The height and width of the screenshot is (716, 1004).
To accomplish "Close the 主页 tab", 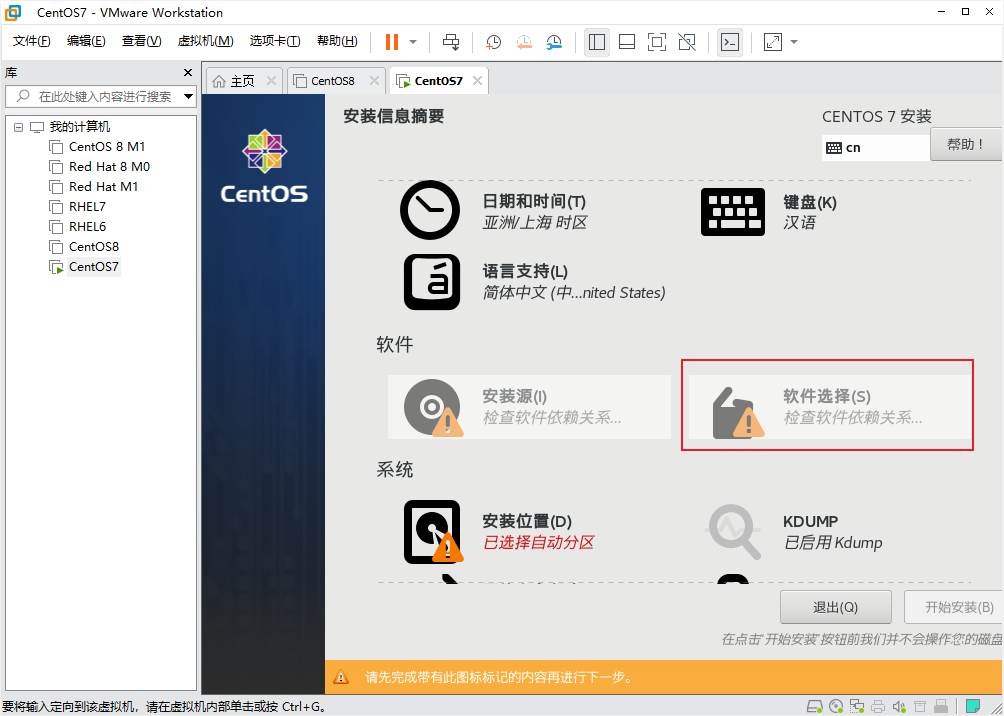I will tap(271, 81).
